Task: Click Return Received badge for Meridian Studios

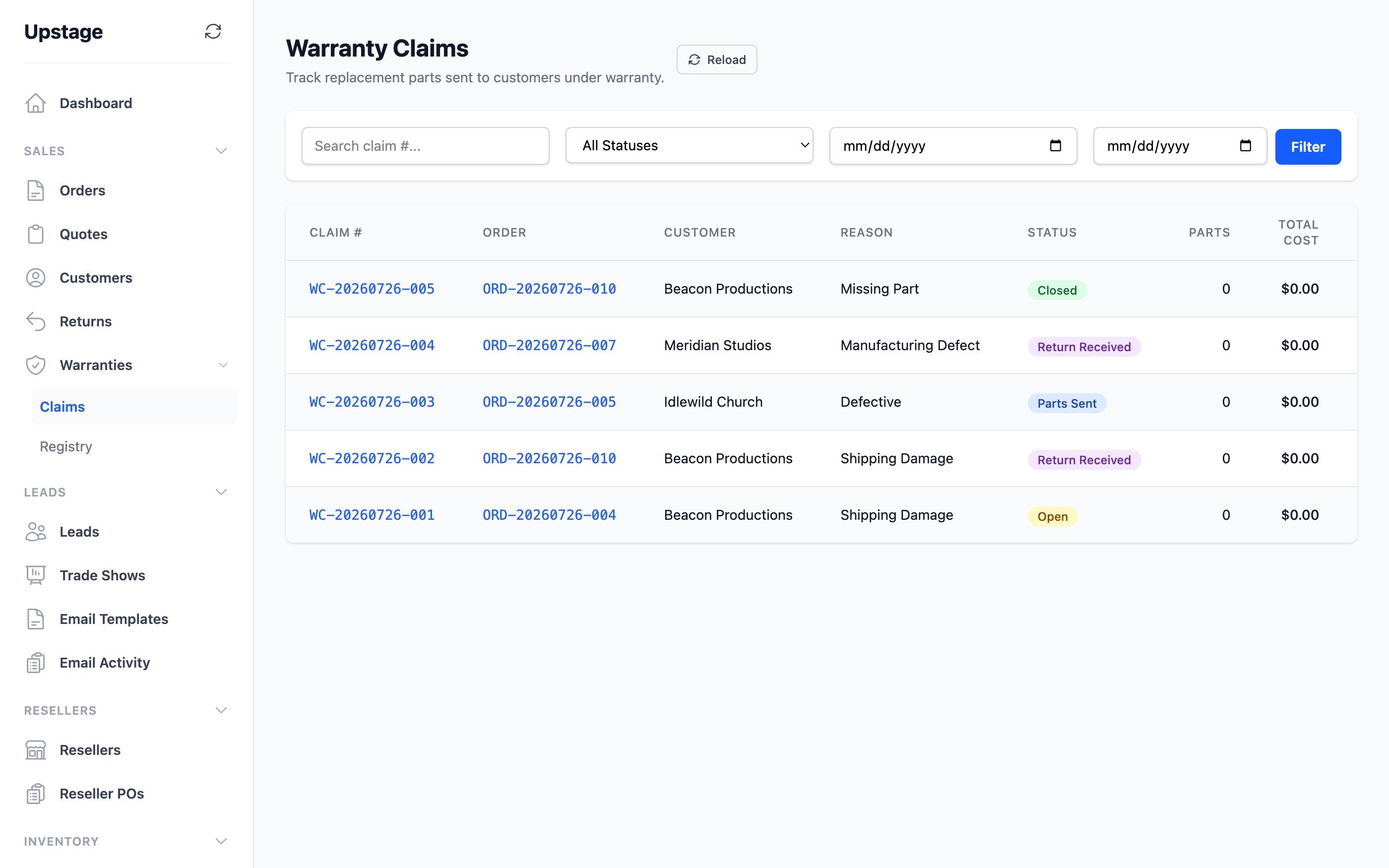Action: (1084, 347)
